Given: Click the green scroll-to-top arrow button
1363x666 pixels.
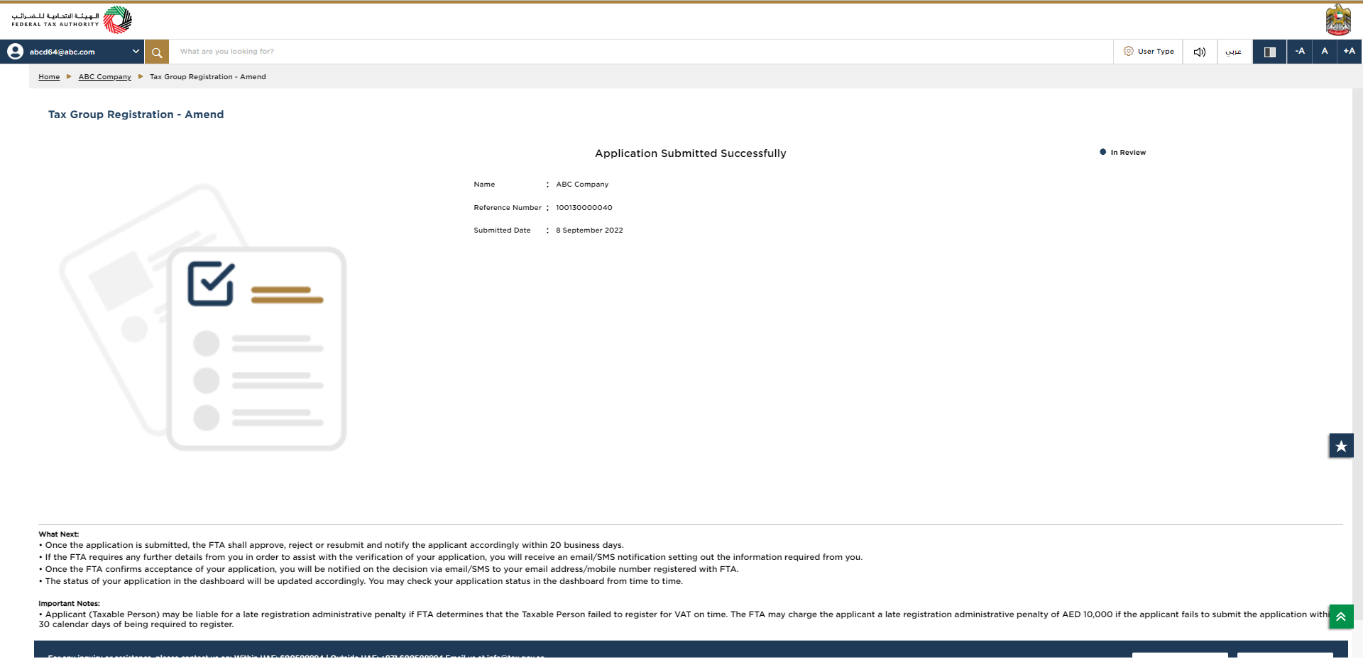Looking at the screenshot, I should click(x=1341, y=617).
